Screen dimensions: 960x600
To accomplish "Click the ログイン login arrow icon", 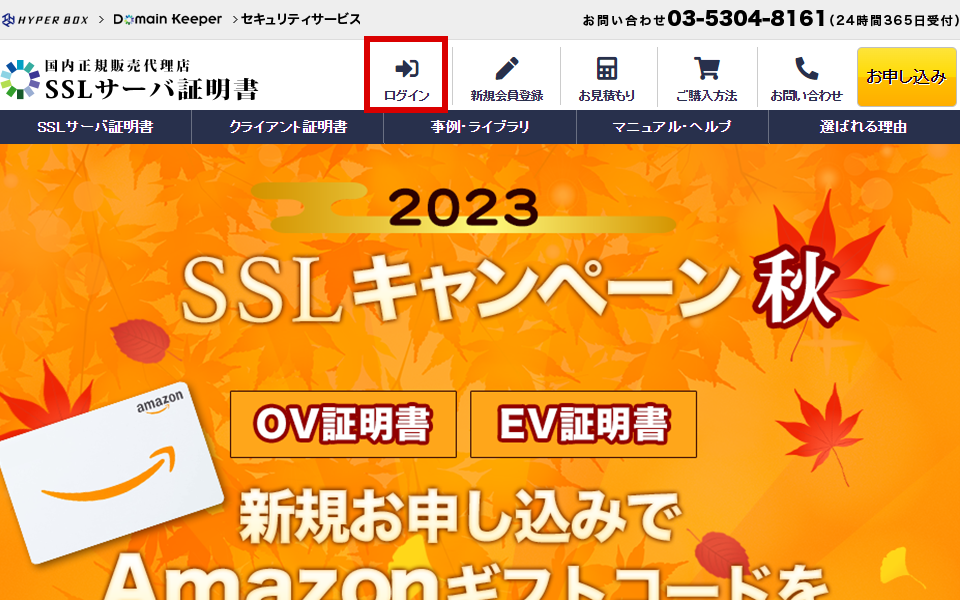I will point(407,68).
